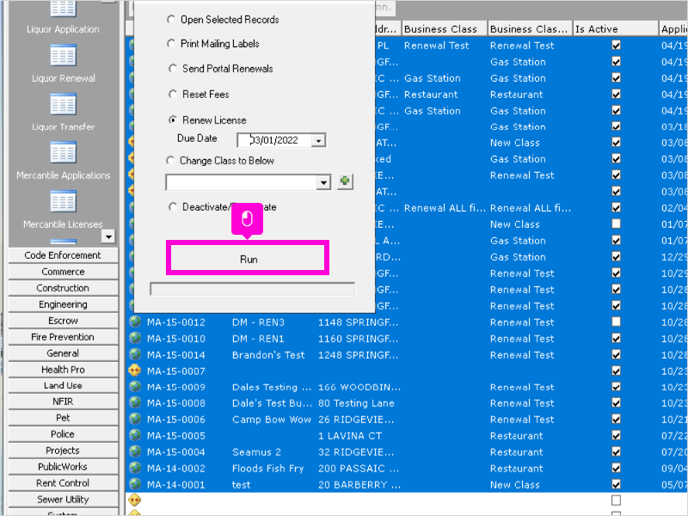The image size is (688, 516).
Task: Expand the Change Class combo box
Action: (323, 182)
